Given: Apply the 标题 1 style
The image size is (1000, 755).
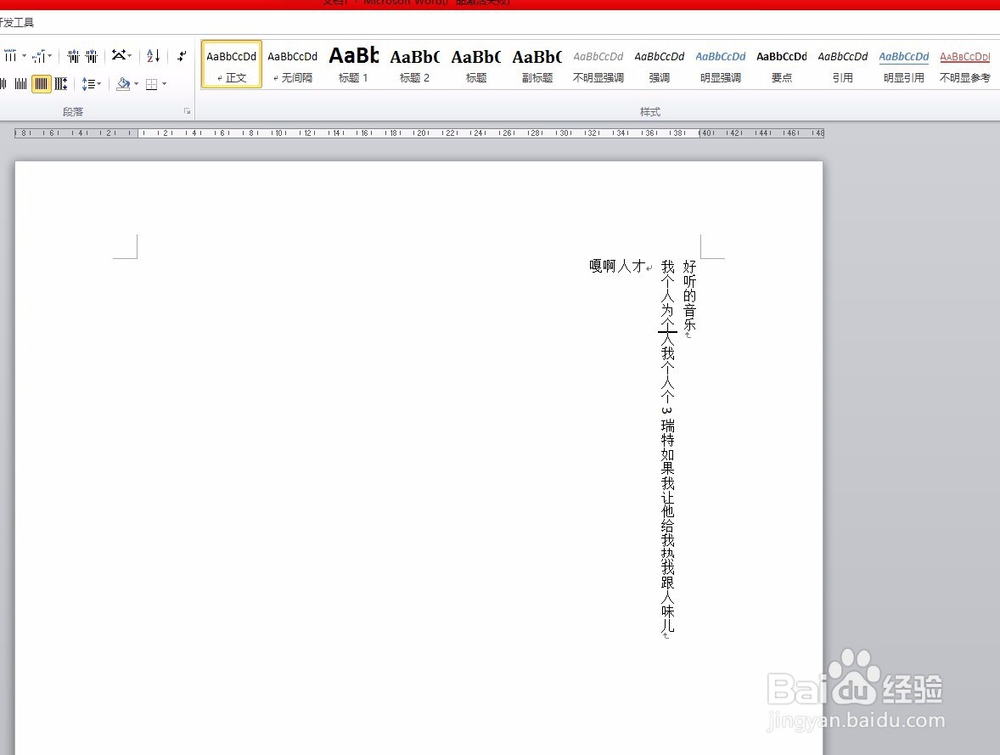Looking at the screenshot, I should coord(352,65).
